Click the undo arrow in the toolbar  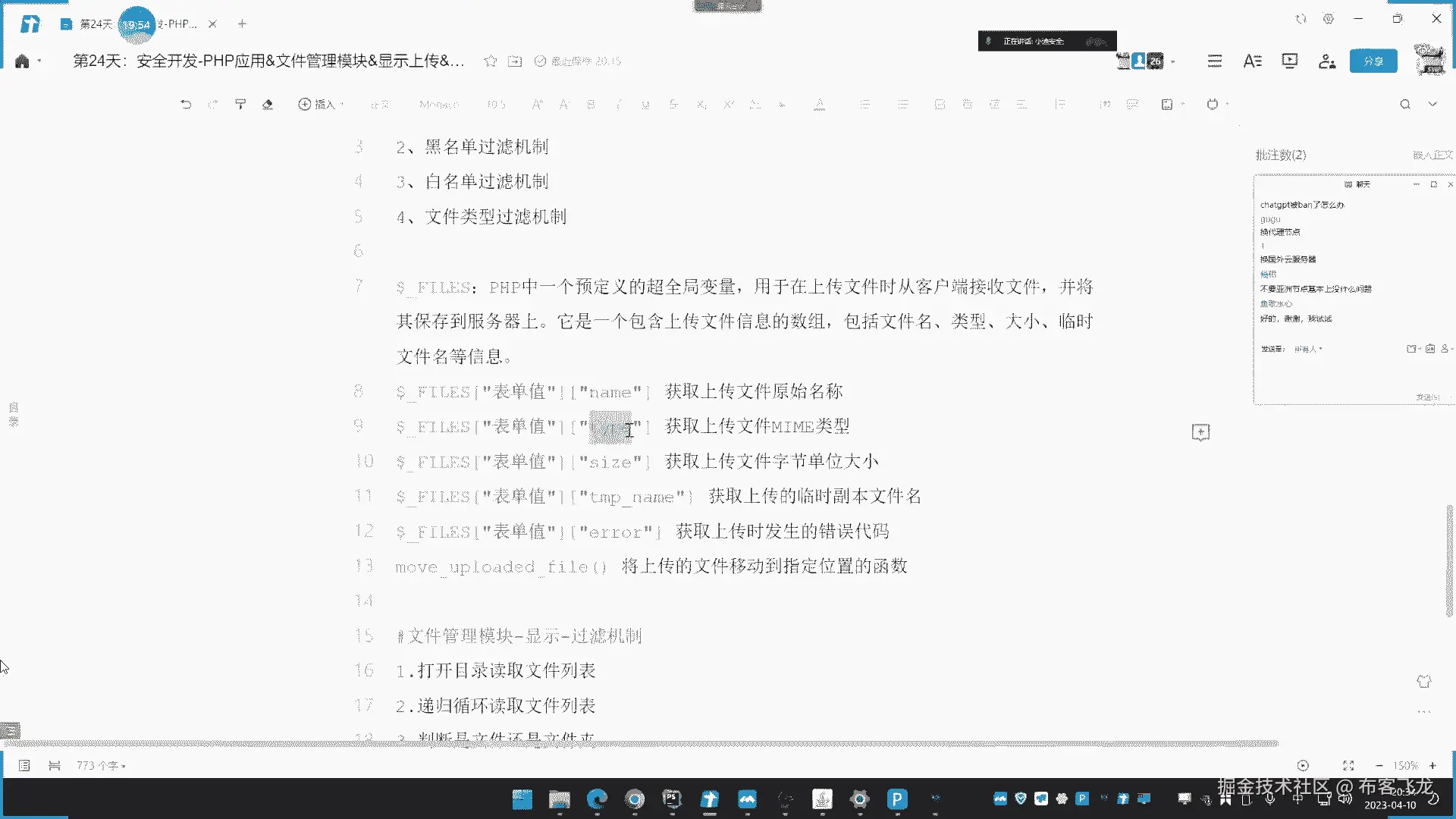click(186, 104)
